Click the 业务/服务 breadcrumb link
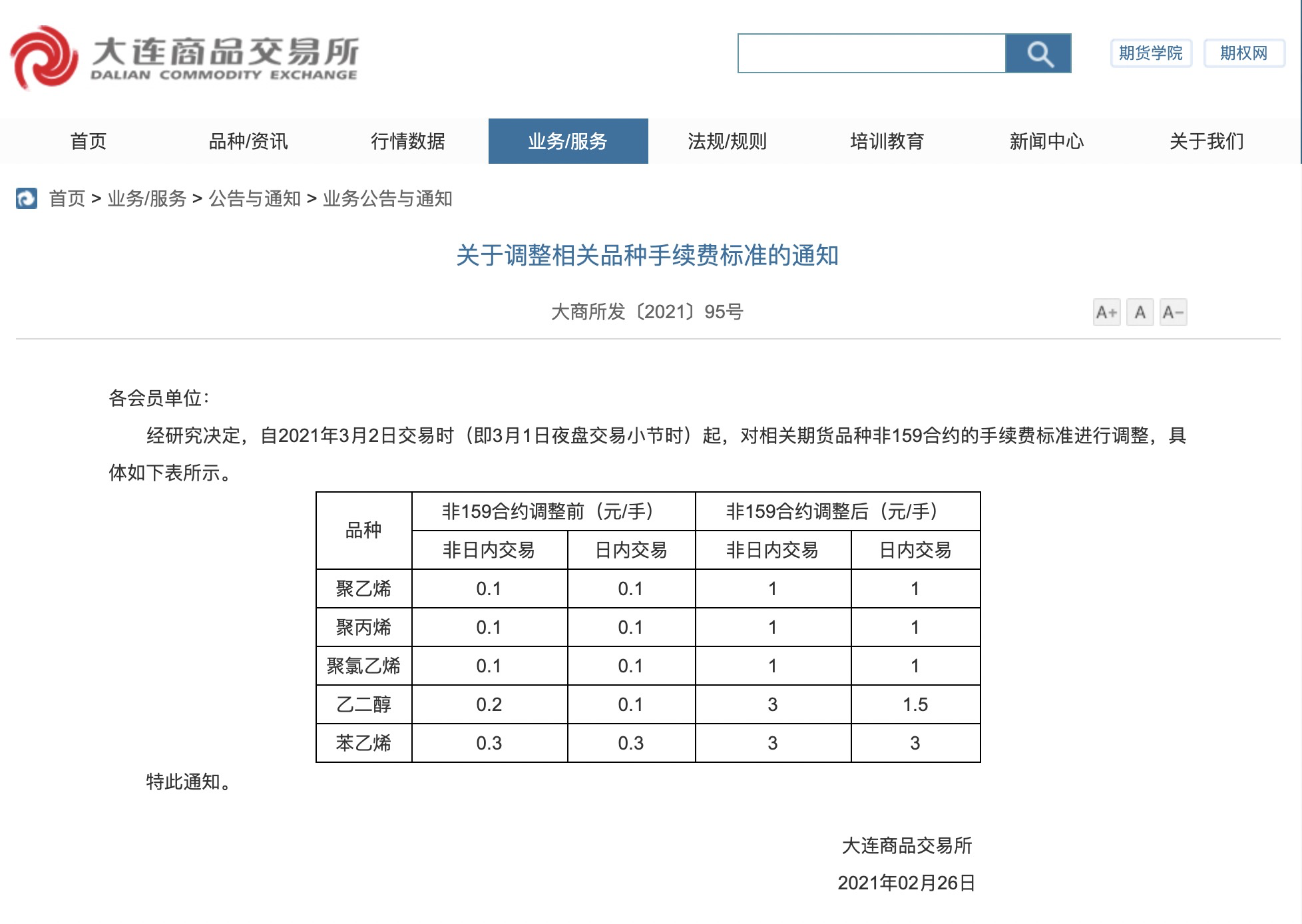The width and height of the screenshot is (1302, 924). pos(146,198)
